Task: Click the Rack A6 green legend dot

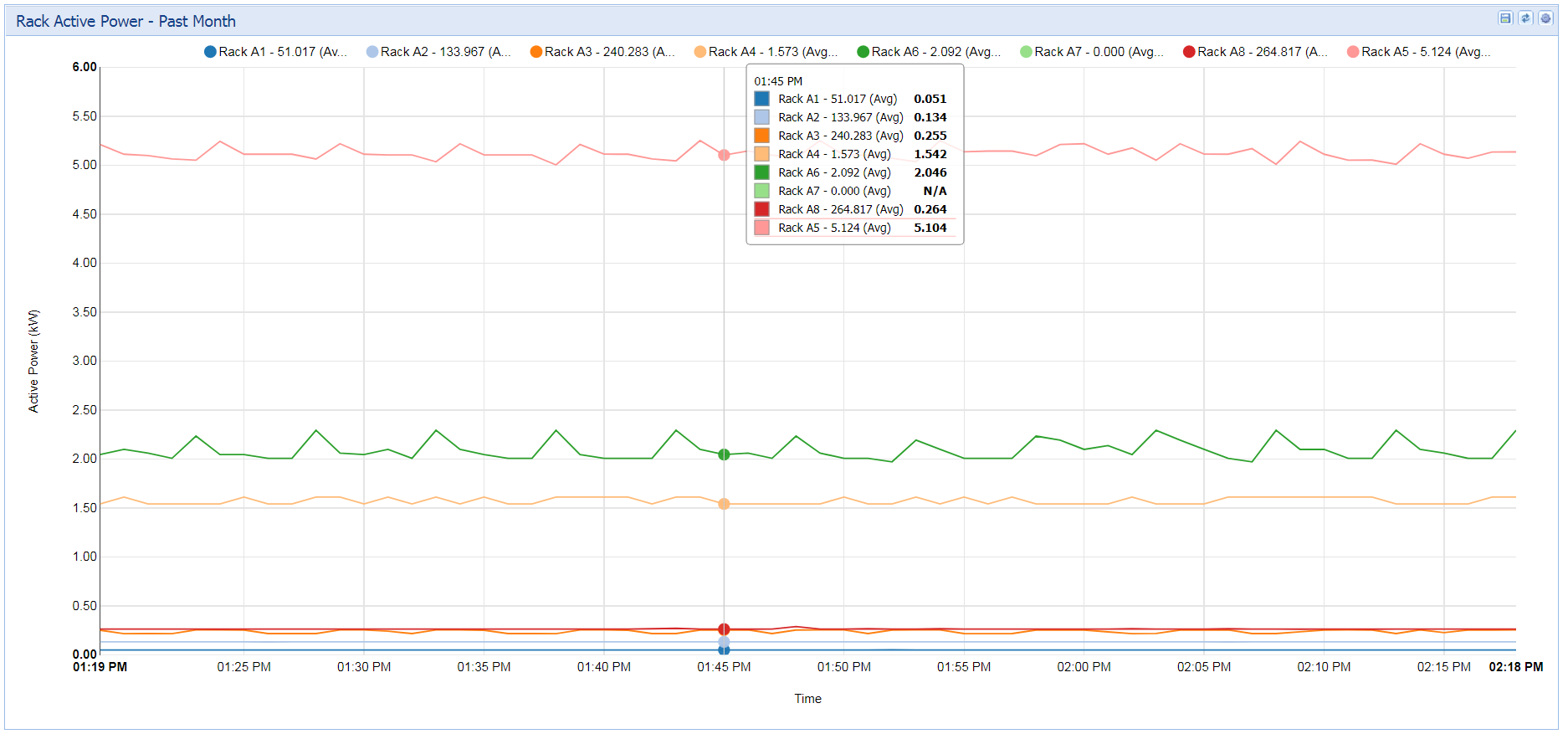Action: click(x=863, y=52)
